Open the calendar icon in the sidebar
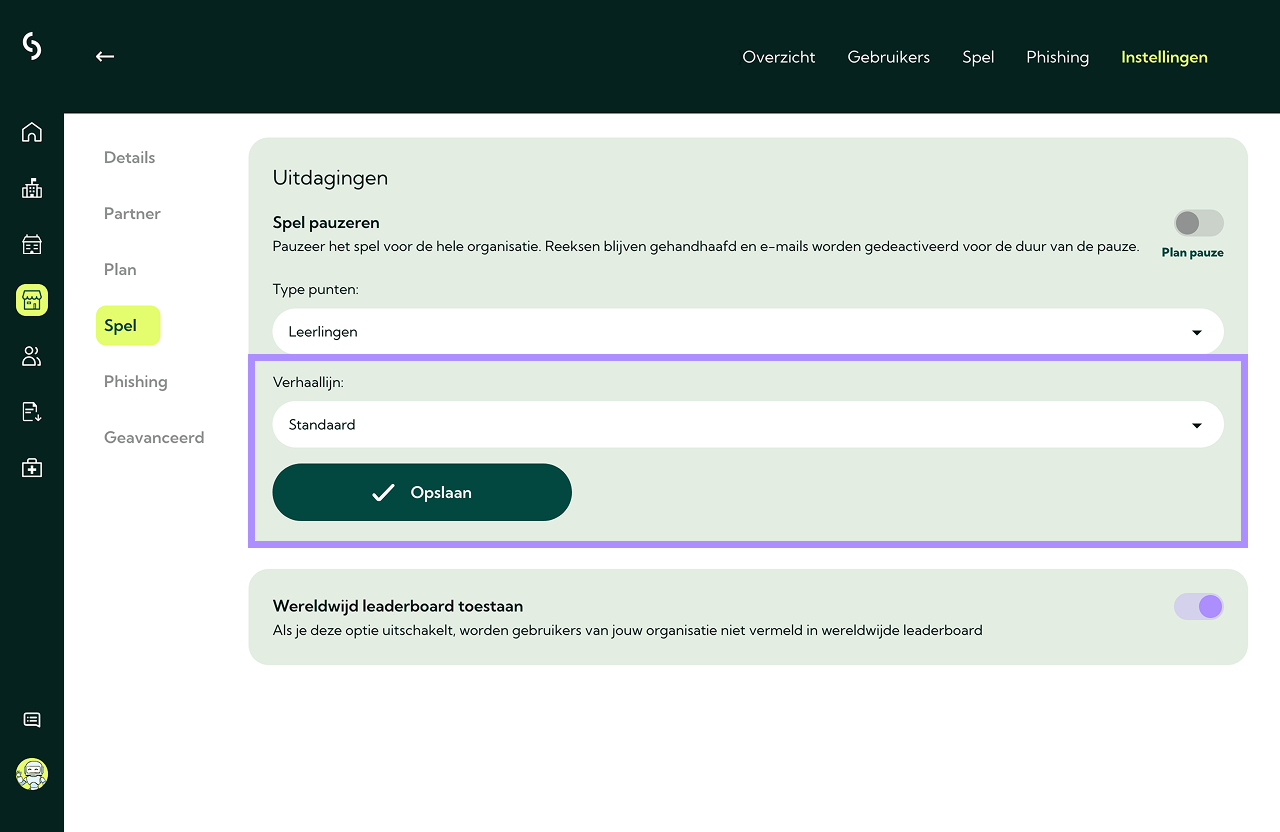Screen dimensions: 1280x832 click(32, 244)
